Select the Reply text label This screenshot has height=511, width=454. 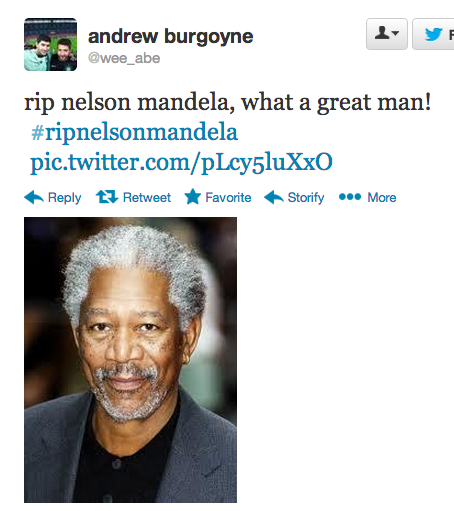point(64,198)
